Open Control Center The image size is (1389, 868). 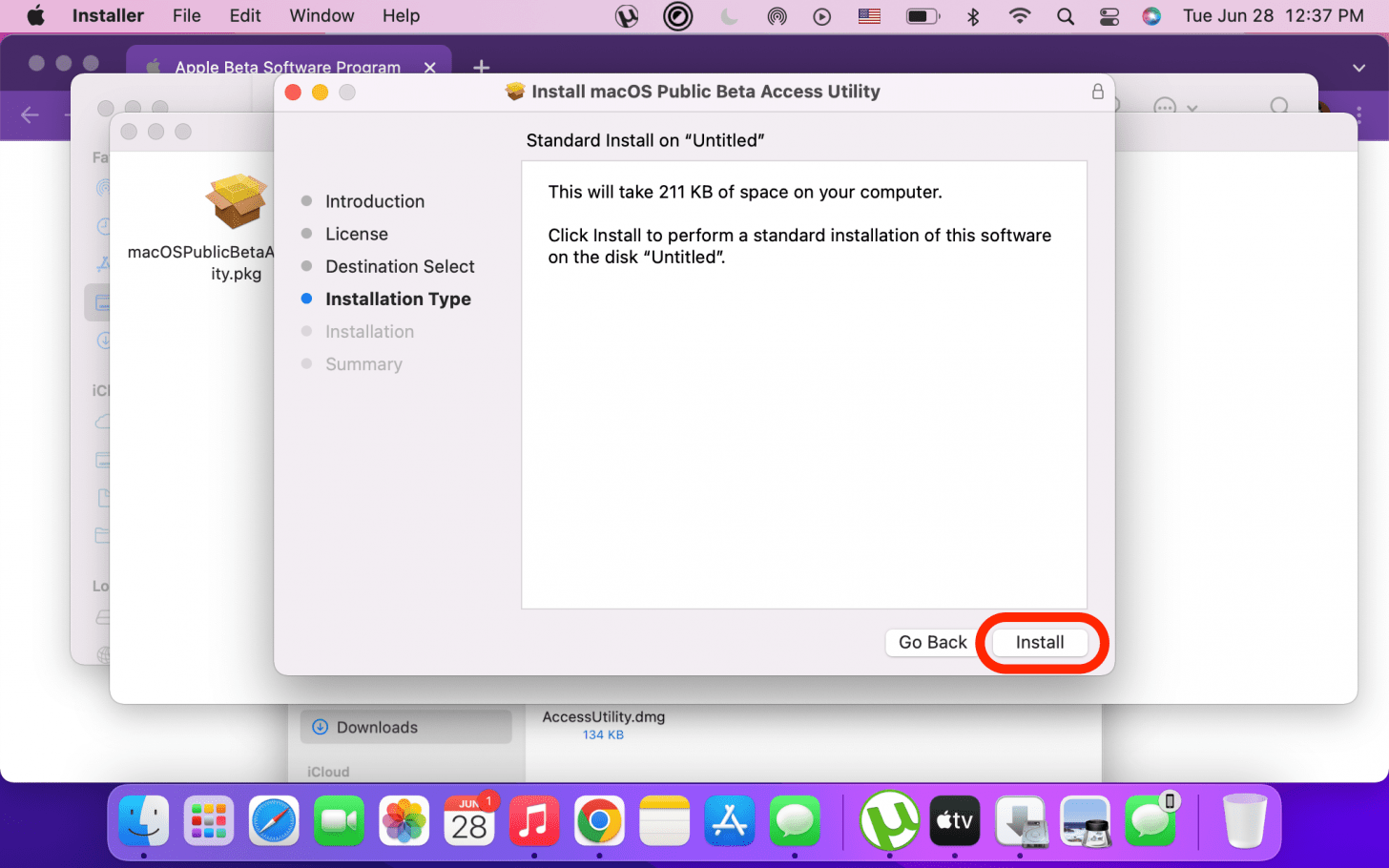point(1109,16)
